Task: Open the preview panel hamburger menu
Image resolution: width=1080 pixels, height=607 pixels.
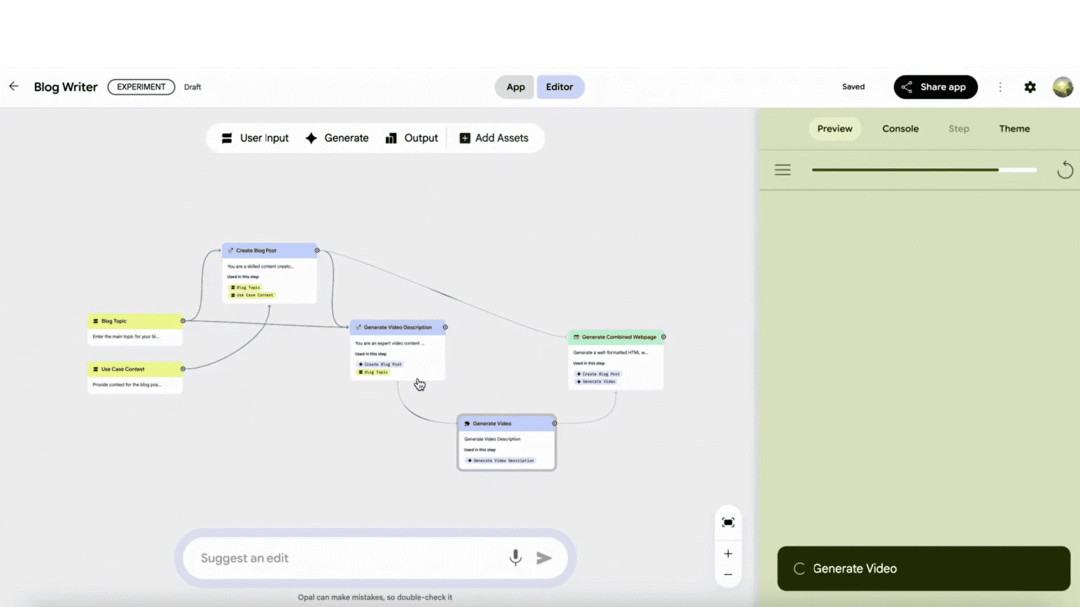Action: [x=782, y=169]
